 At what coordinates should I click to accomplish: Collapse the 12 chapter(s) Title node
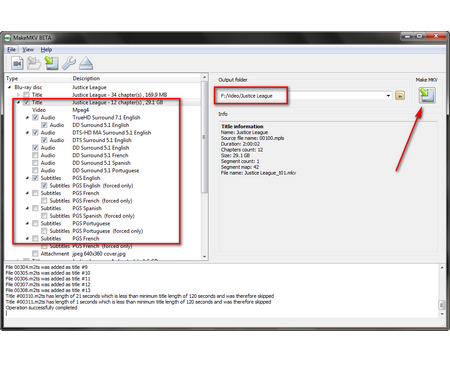(x=18, y=102)
